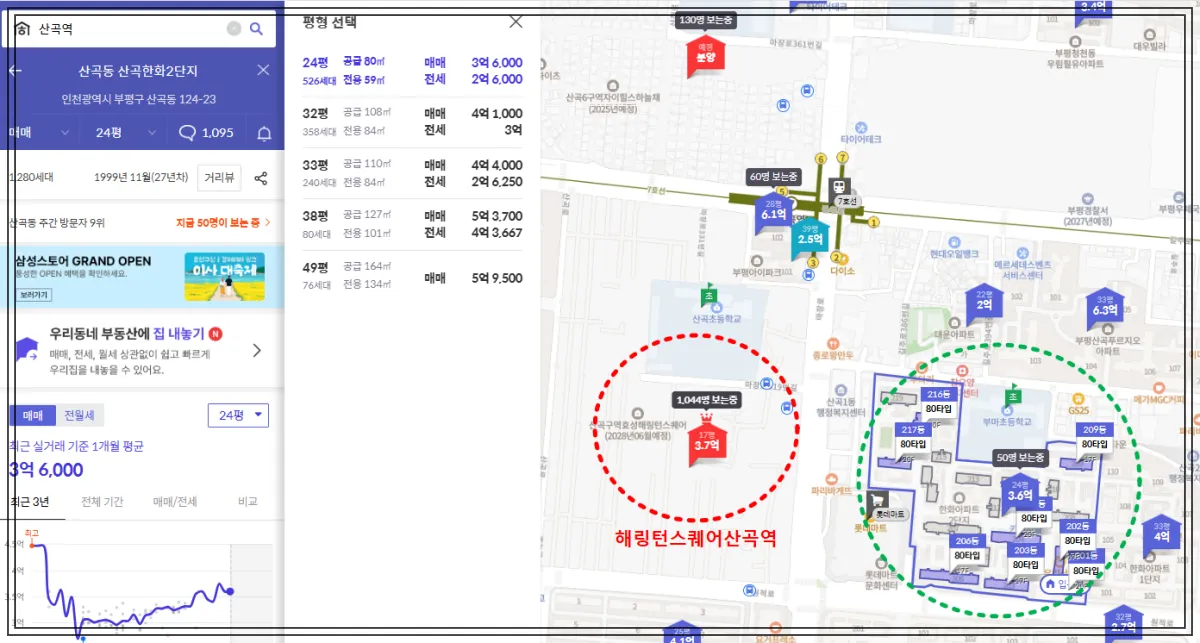The image size is (1200, 643).
Task: Click the bus stop icon near 다이소
Action: pyautogui.click(x=809, y=274)
